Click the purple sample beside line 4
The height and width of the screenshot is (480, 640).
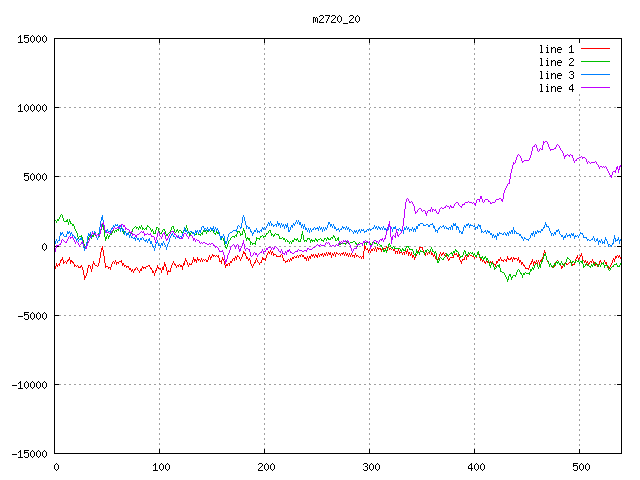point(595,88)
